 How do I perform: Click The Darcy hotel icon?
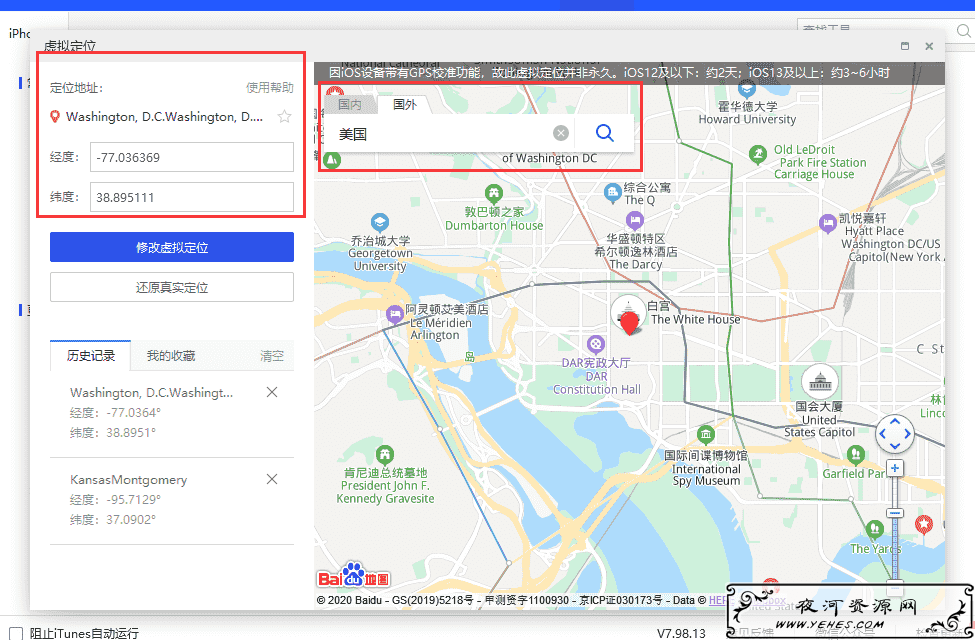634,220
